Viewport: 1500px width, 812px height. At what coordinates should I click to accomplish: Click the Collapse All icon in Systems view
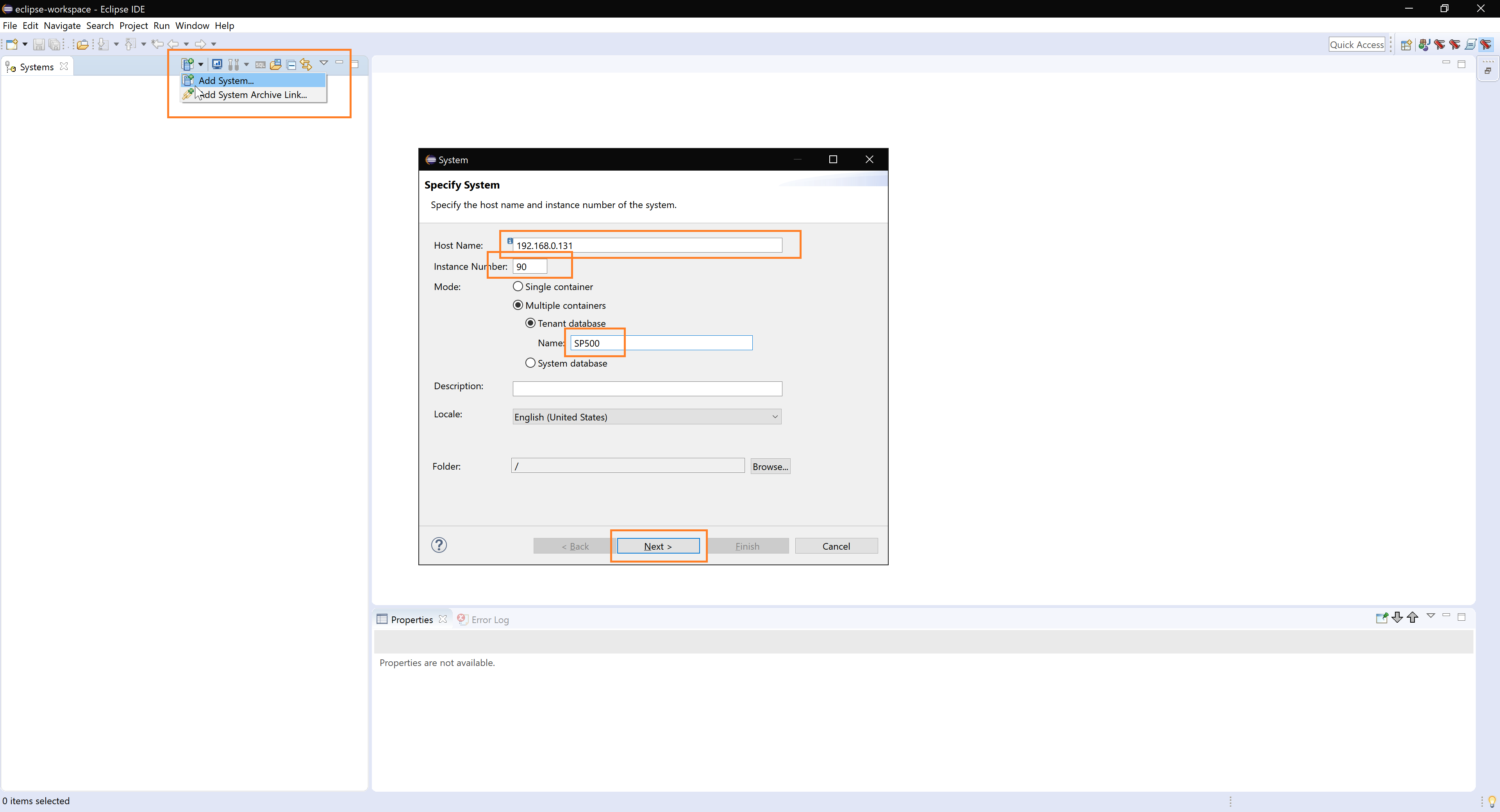pos(291,65)
